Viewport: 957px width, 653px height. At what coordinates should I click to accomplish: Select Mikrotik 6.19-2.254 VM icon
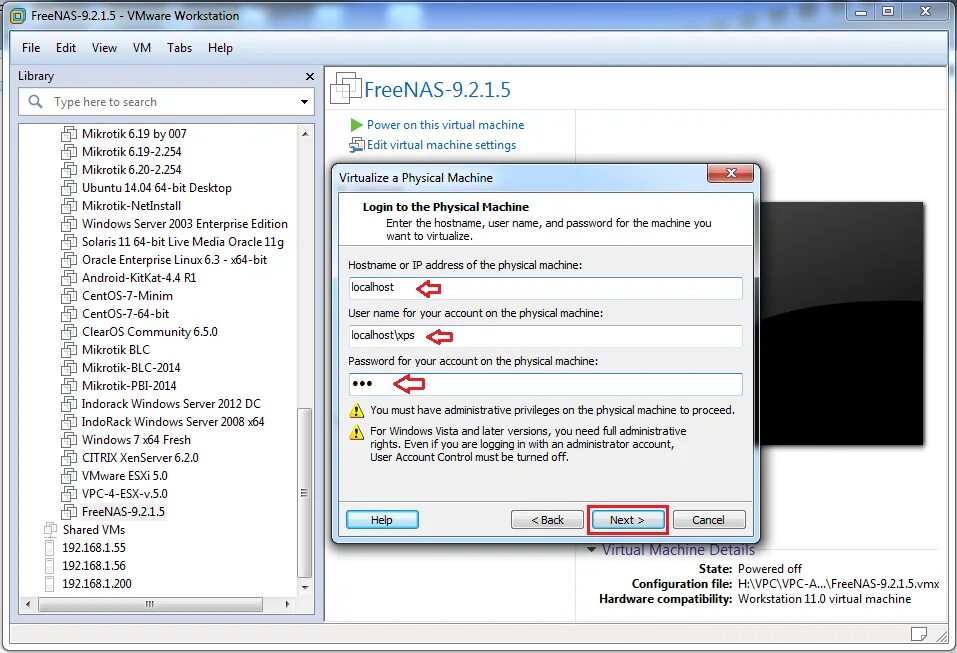coord(69,152)
